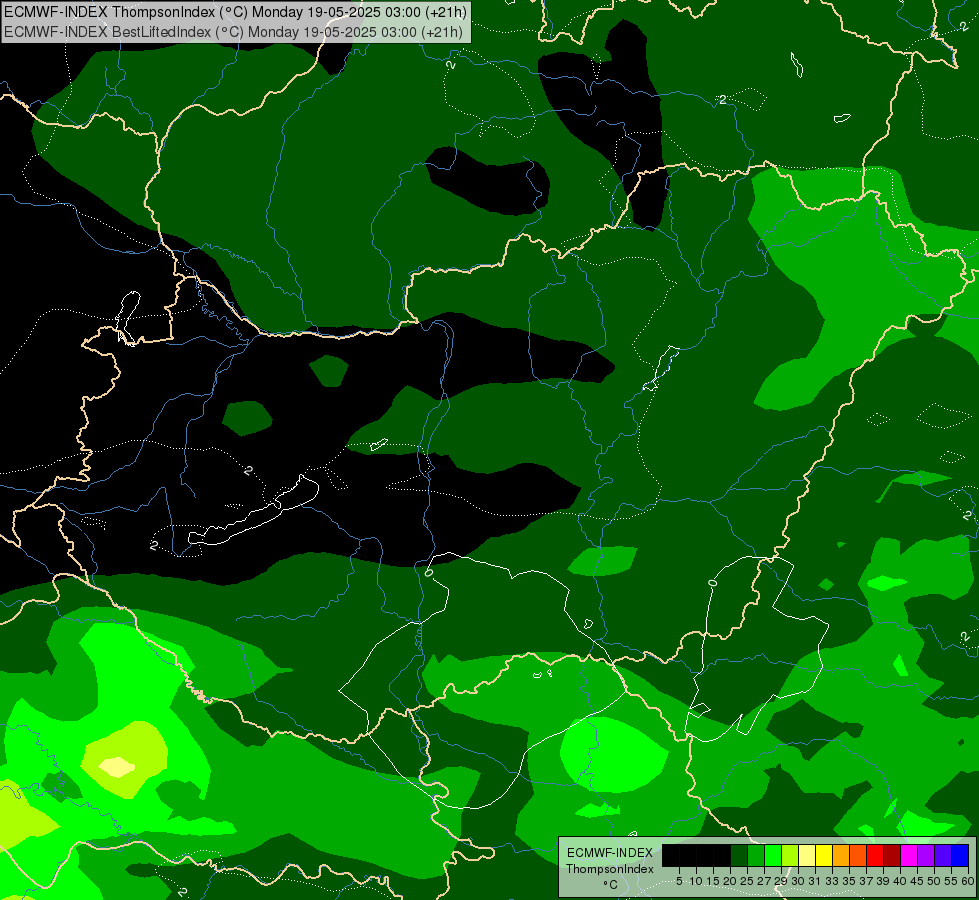Click the legend tick value 5

tap(679, 881)
